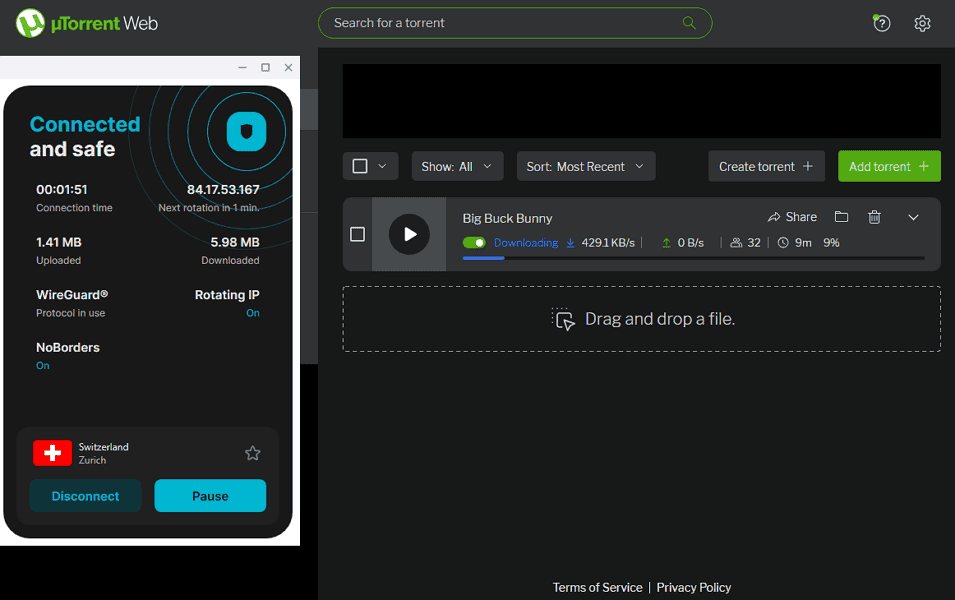Screen dimensions: 955x600
Task: Open the Privacy Policy link
Action: coord(694,587)
